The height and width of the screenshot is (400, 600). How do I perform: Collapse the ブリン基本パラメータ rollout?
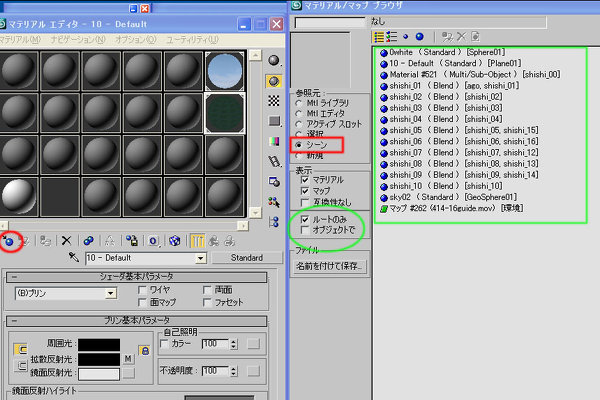coord(137,320)
